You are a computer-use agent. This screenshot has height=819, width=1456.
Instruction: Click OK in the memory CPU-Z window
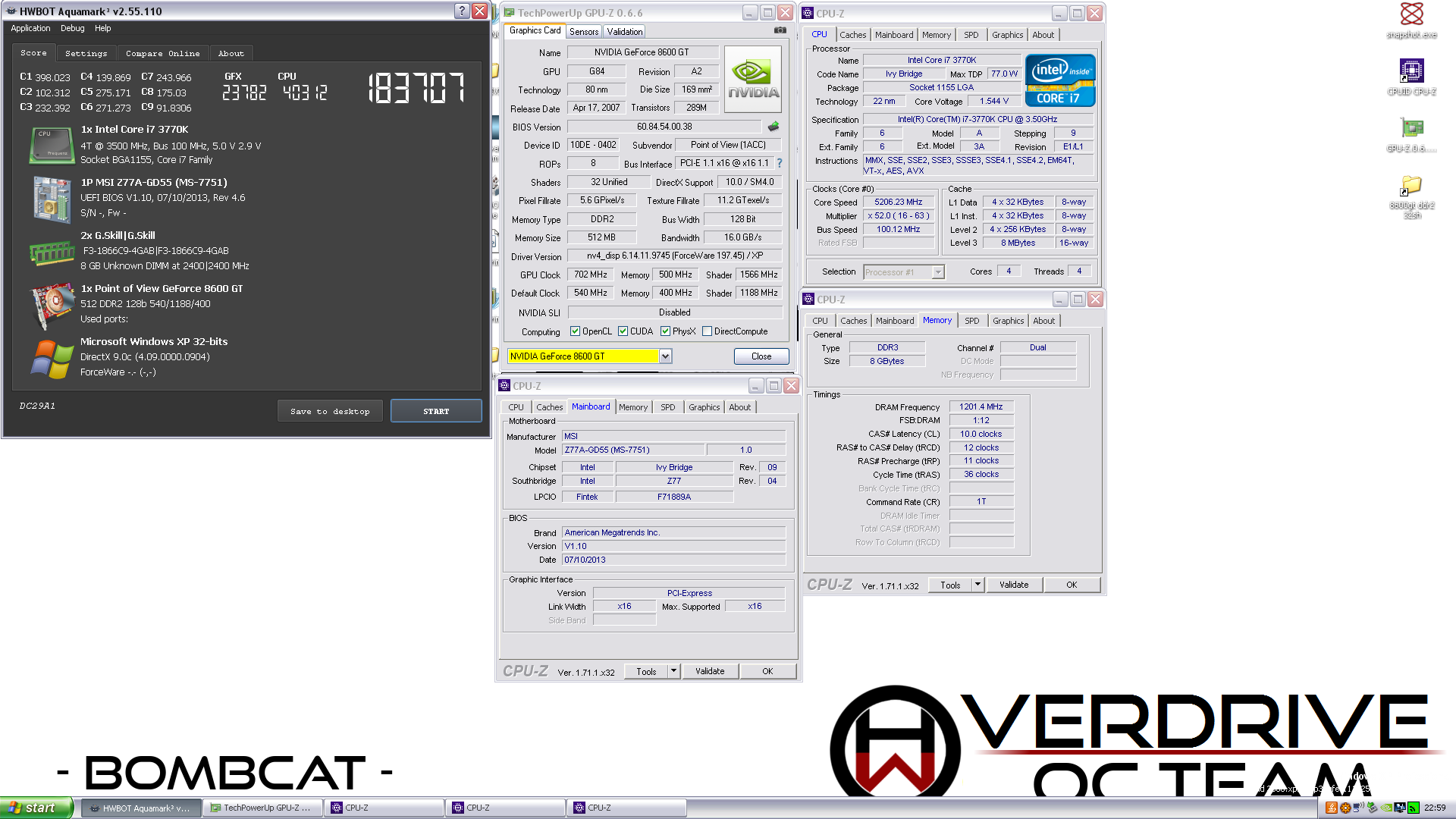point(1072,585)
